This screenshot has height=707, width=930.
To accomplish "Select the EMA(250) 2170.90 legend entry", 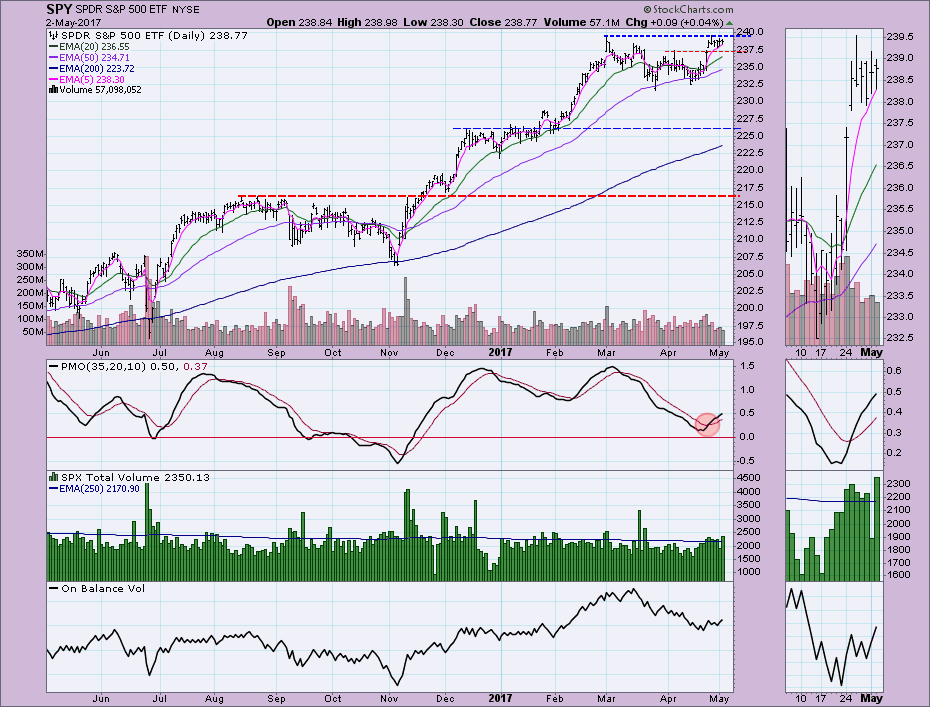I will (94, 489).
